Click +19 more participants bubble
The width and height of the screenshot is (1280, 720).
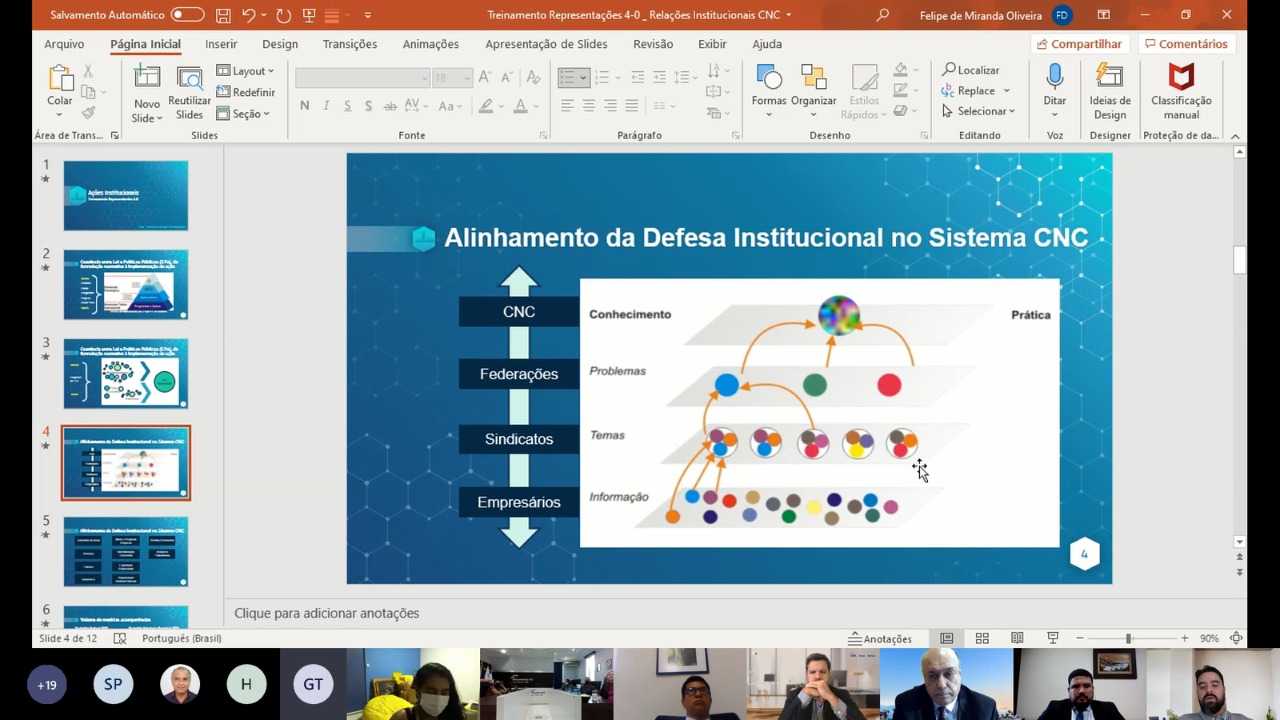[47, 685]
